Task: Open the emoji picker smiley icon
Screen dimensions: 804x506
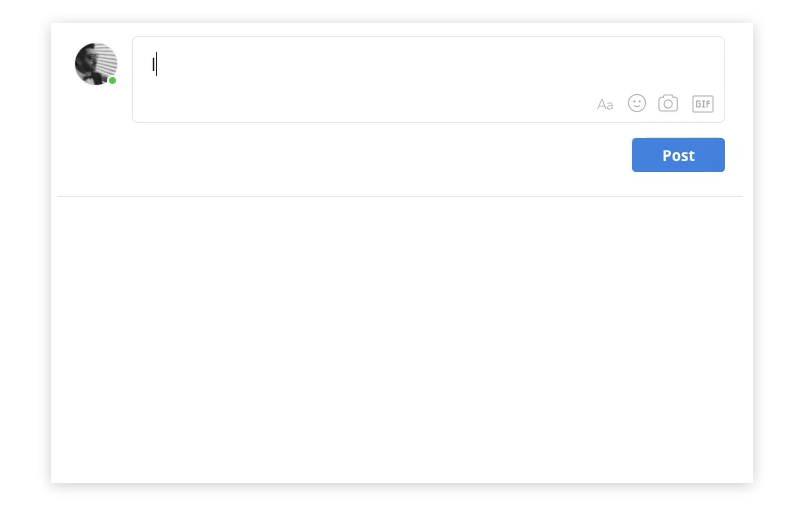Action: click(637, 103)
